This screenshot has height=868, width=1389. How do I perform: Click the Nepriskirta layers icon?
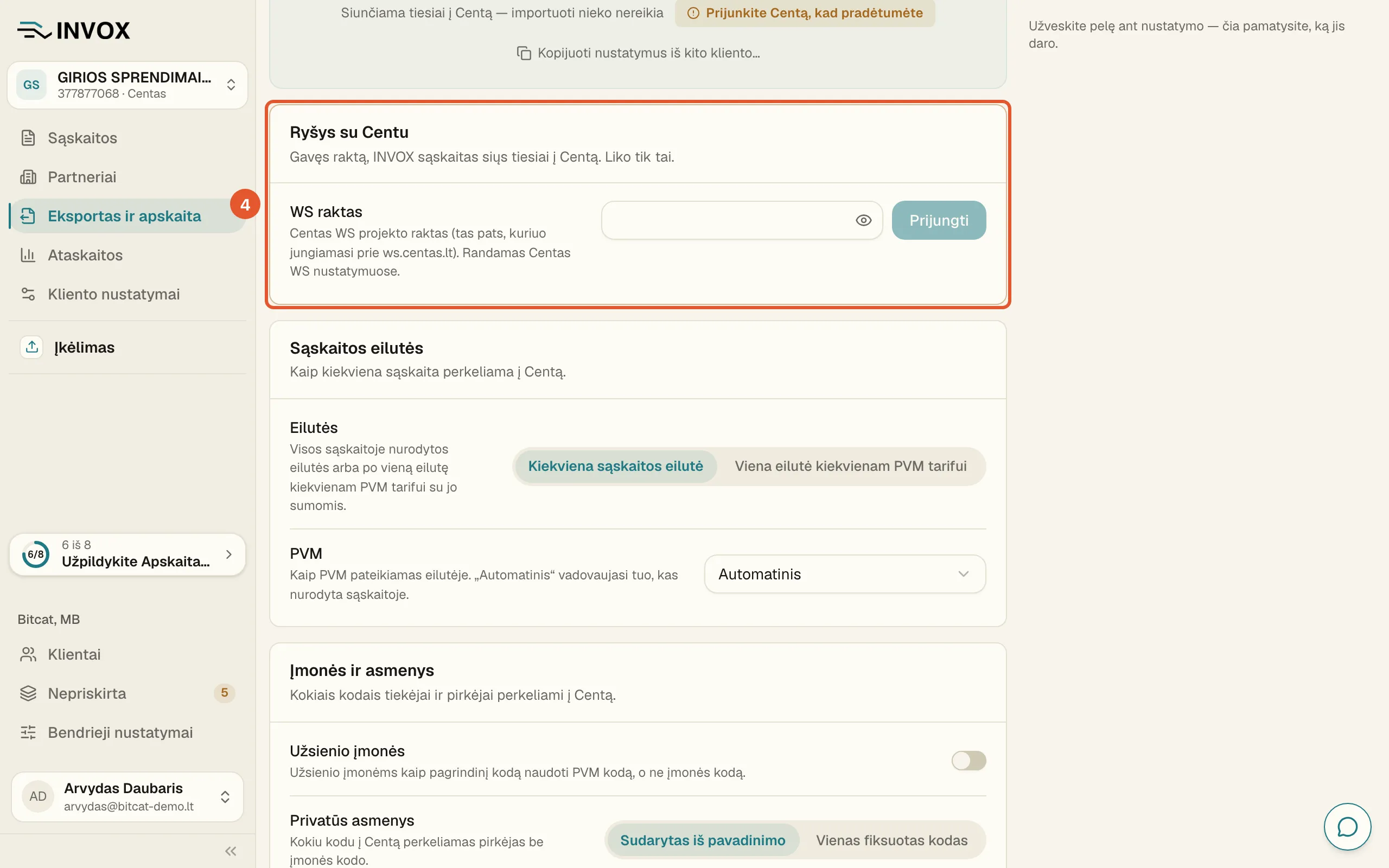pyautogui.click(x=28, y=693)
